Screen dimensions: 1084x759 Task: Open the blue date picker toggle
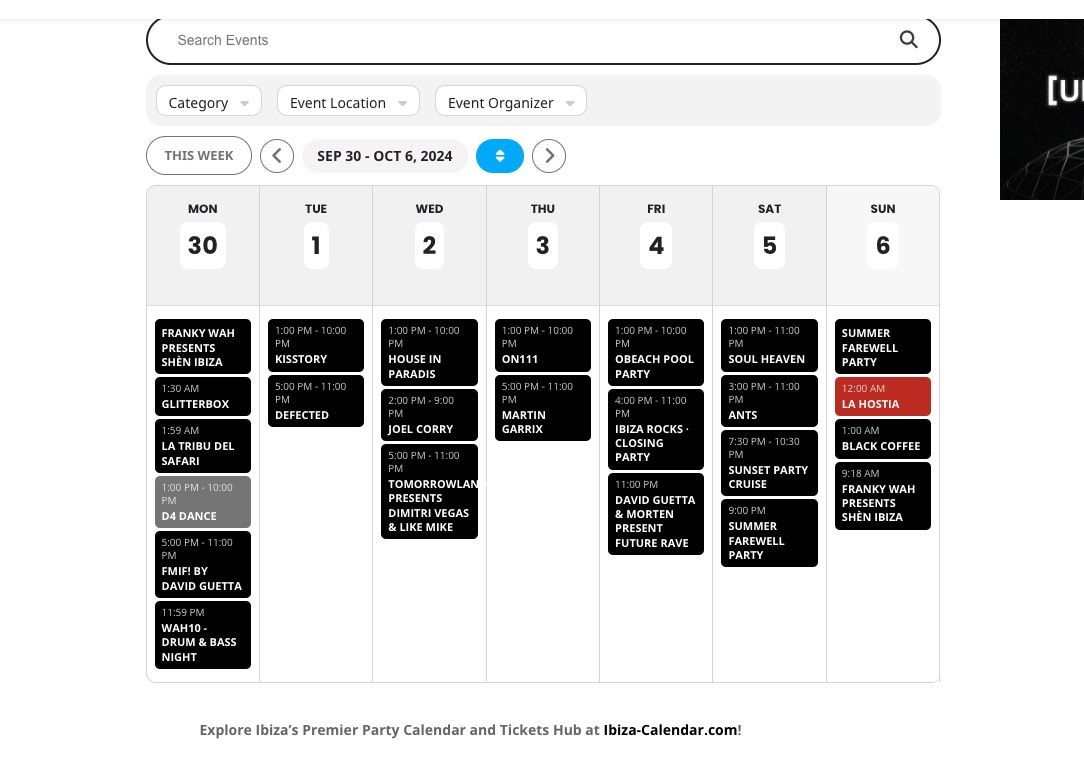coord(500,156)
